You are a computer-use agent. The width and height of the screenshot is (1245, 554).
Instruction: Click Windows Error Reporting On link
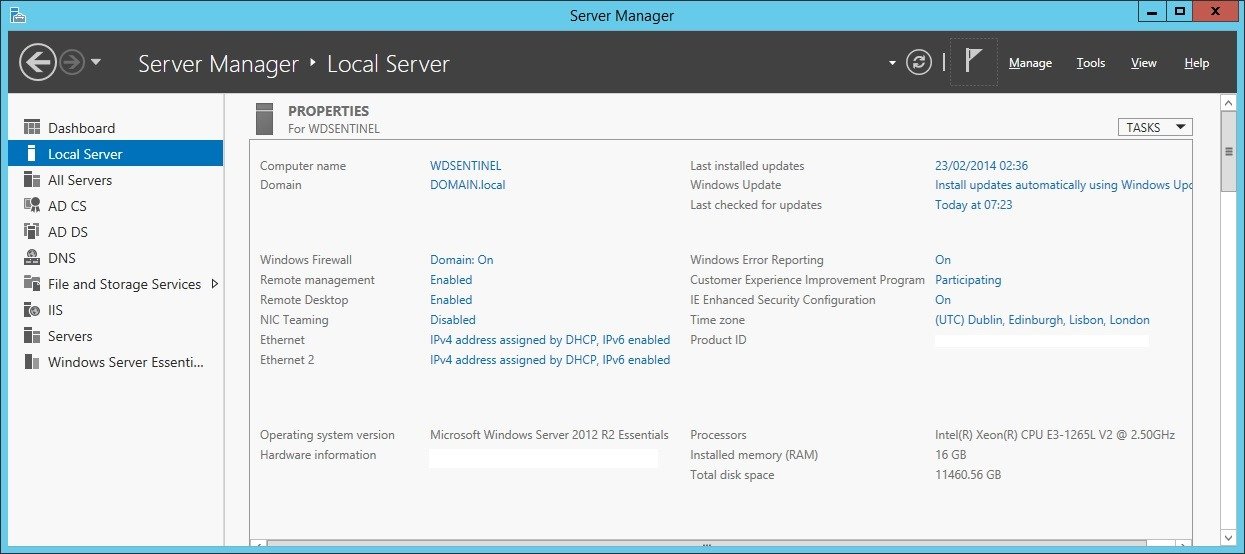pos(943,260)
